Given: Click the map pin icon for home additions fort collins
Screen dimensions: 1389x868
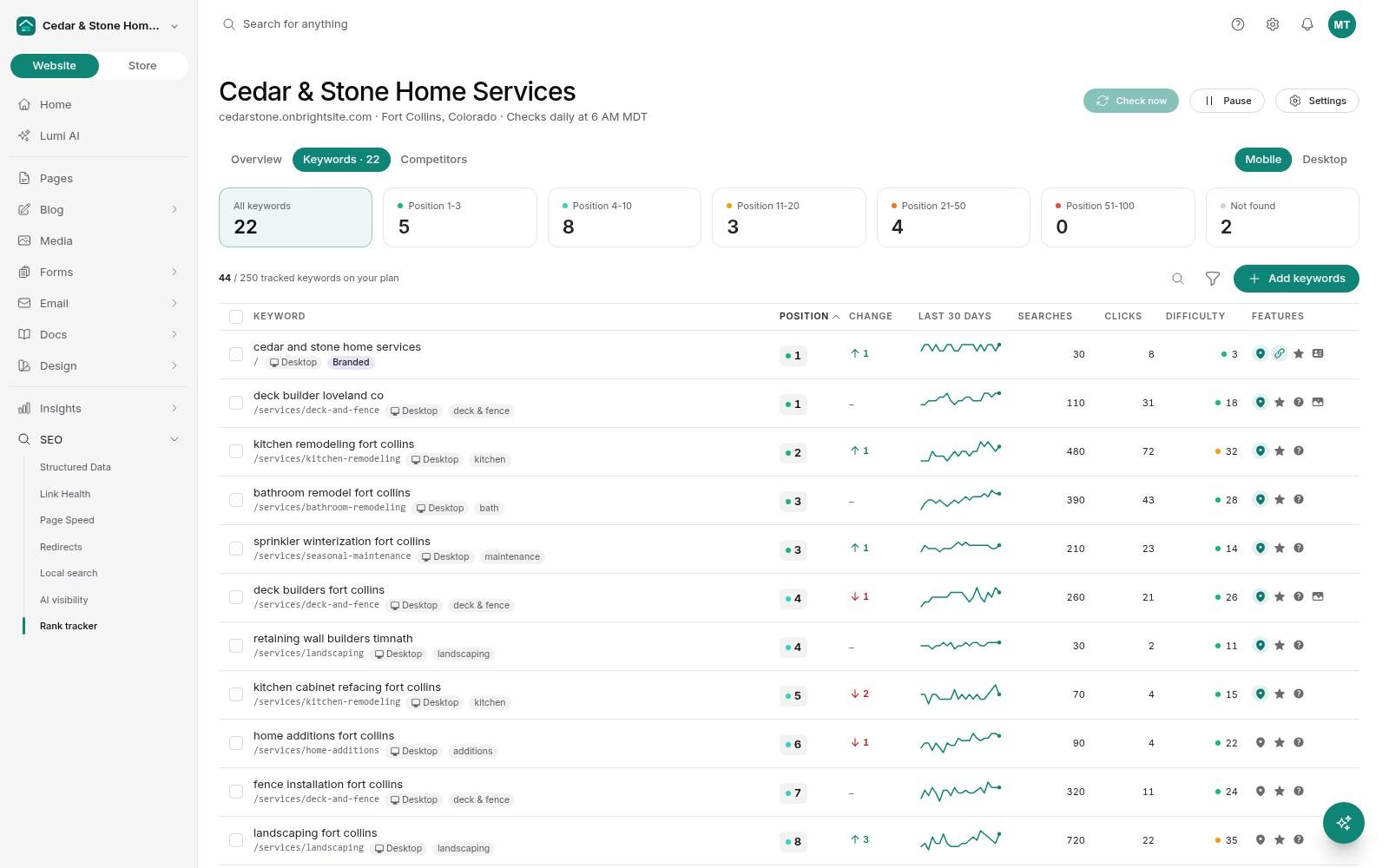Looking at the screenshot, I should click(1261, 743).
